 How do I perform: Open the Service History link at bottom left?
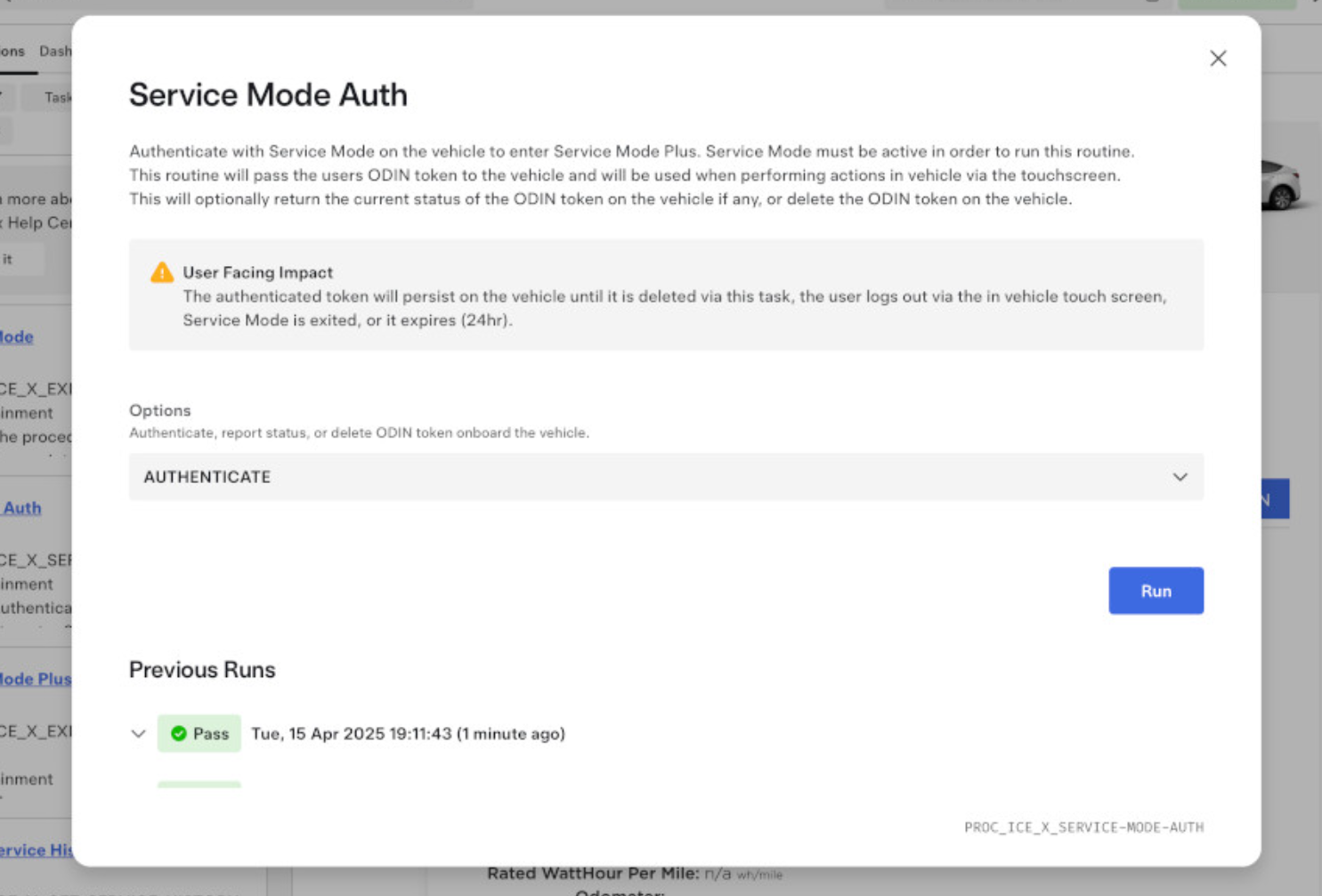36,850
